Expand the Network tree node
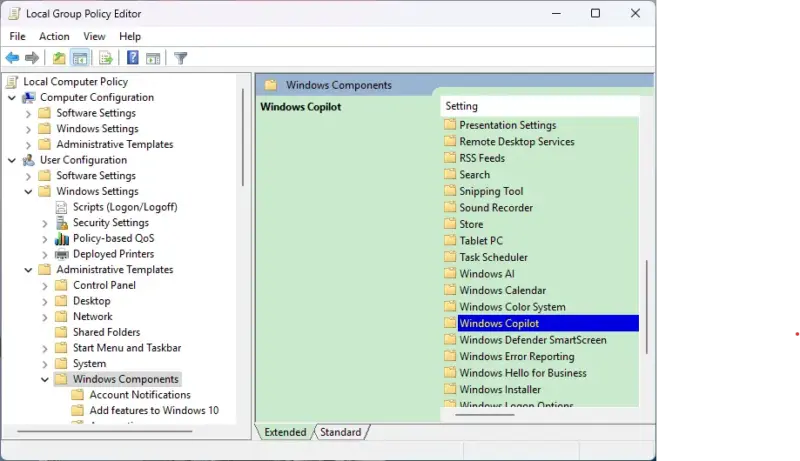Viewport: 800px width, 461px height. click(45, 317)
